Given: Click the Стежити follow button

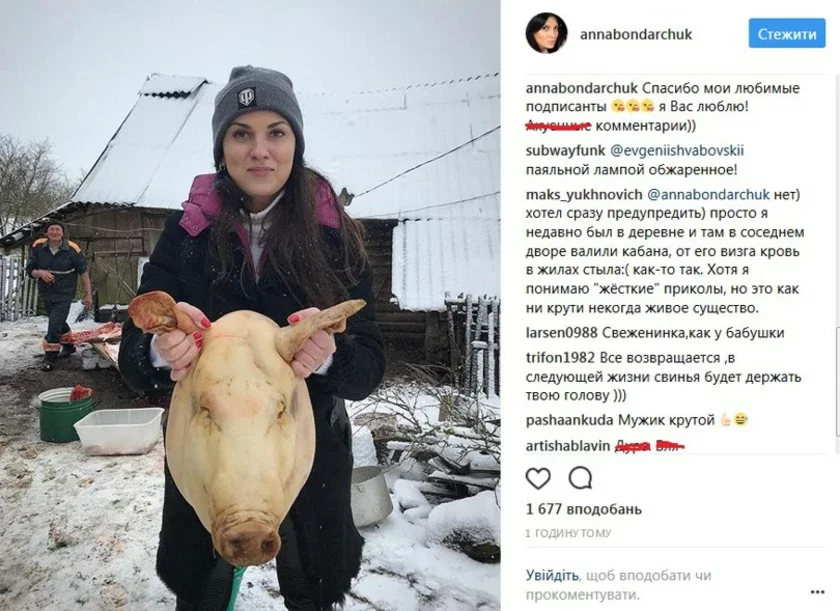Looking at the screenshot, I should tap(786, 34).
